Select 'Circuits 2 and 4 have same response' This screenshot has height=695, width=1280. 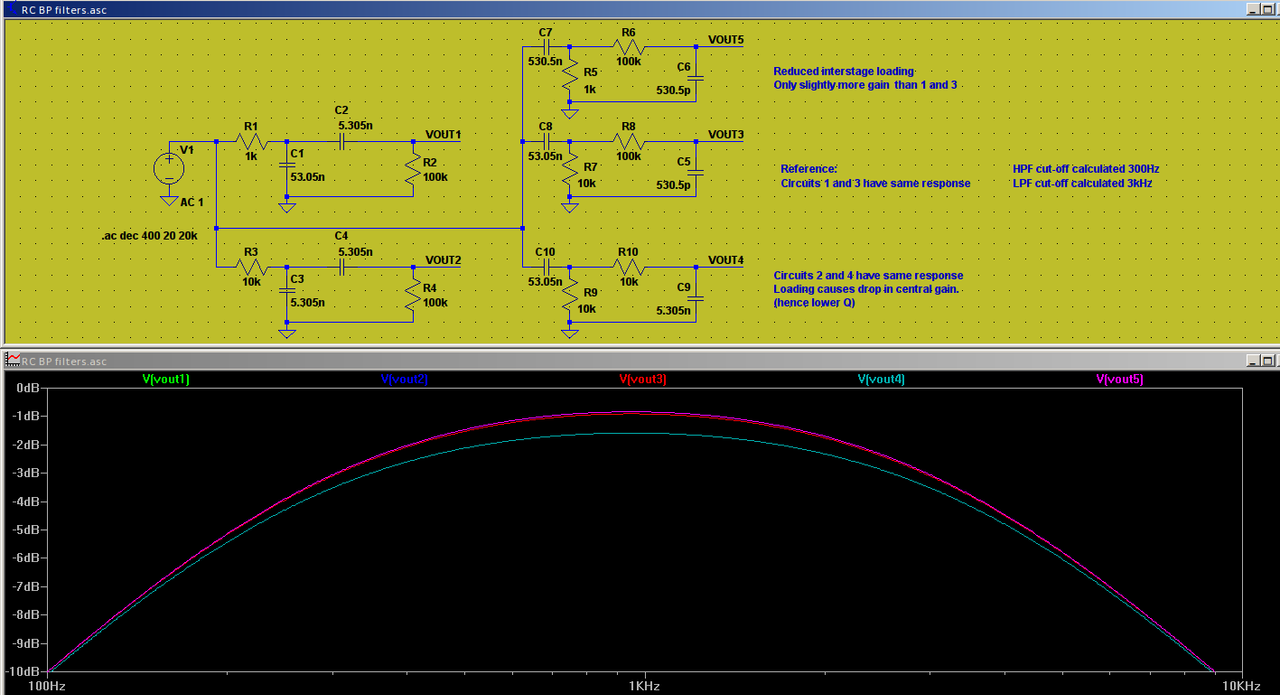coord(868,275)
